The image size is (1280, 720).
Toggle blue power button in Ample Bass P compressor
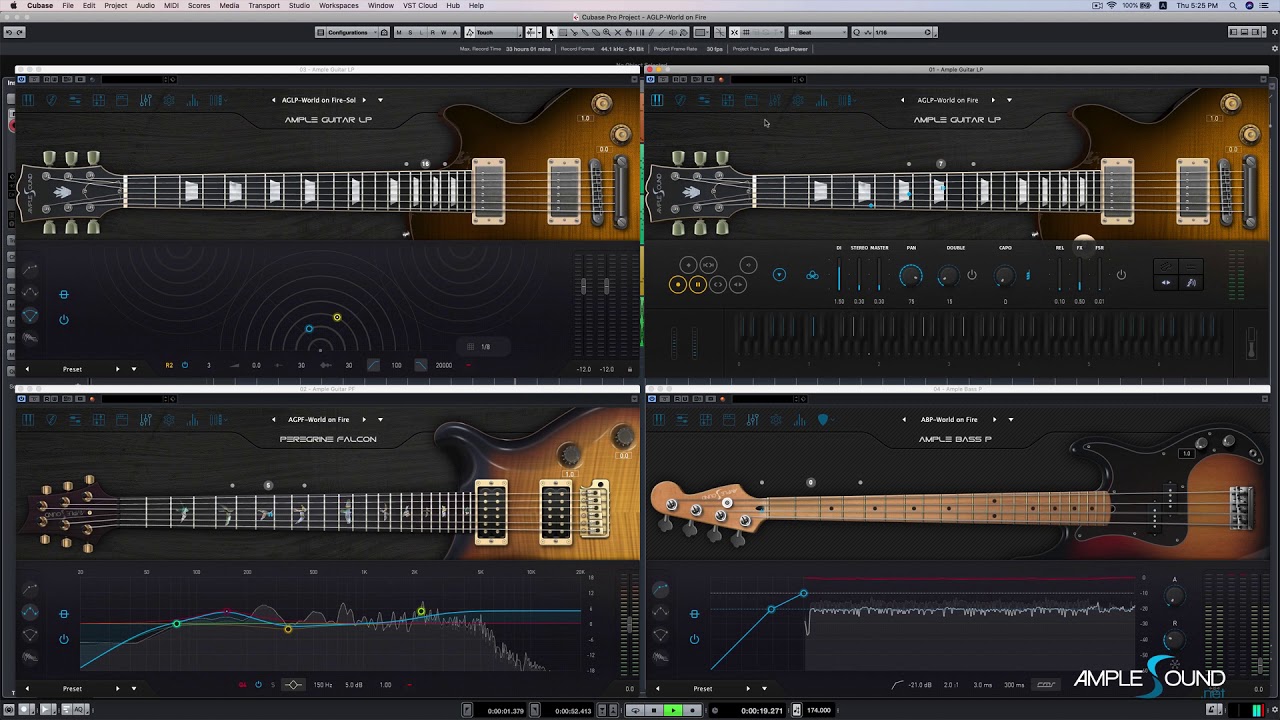pos(694,639)
